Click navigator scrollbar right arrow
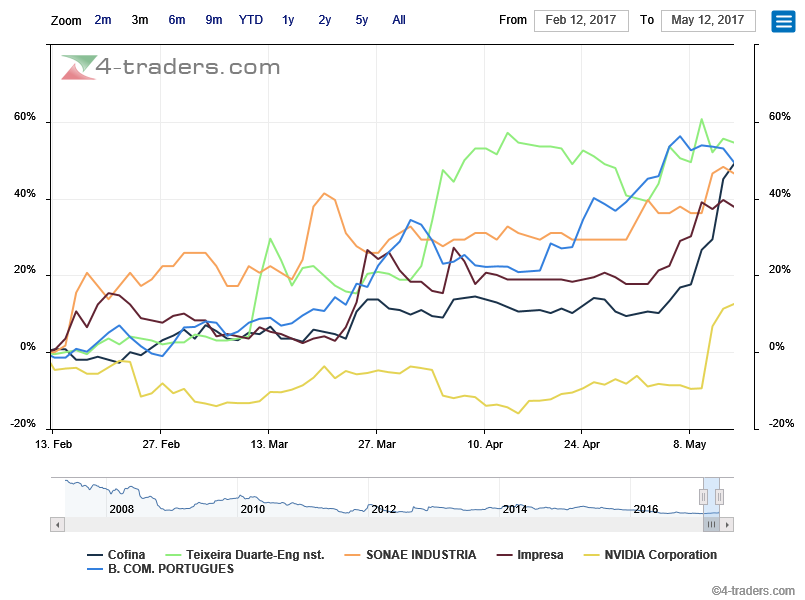This screenshot has width=805, height=600. [x=726, y=525]
